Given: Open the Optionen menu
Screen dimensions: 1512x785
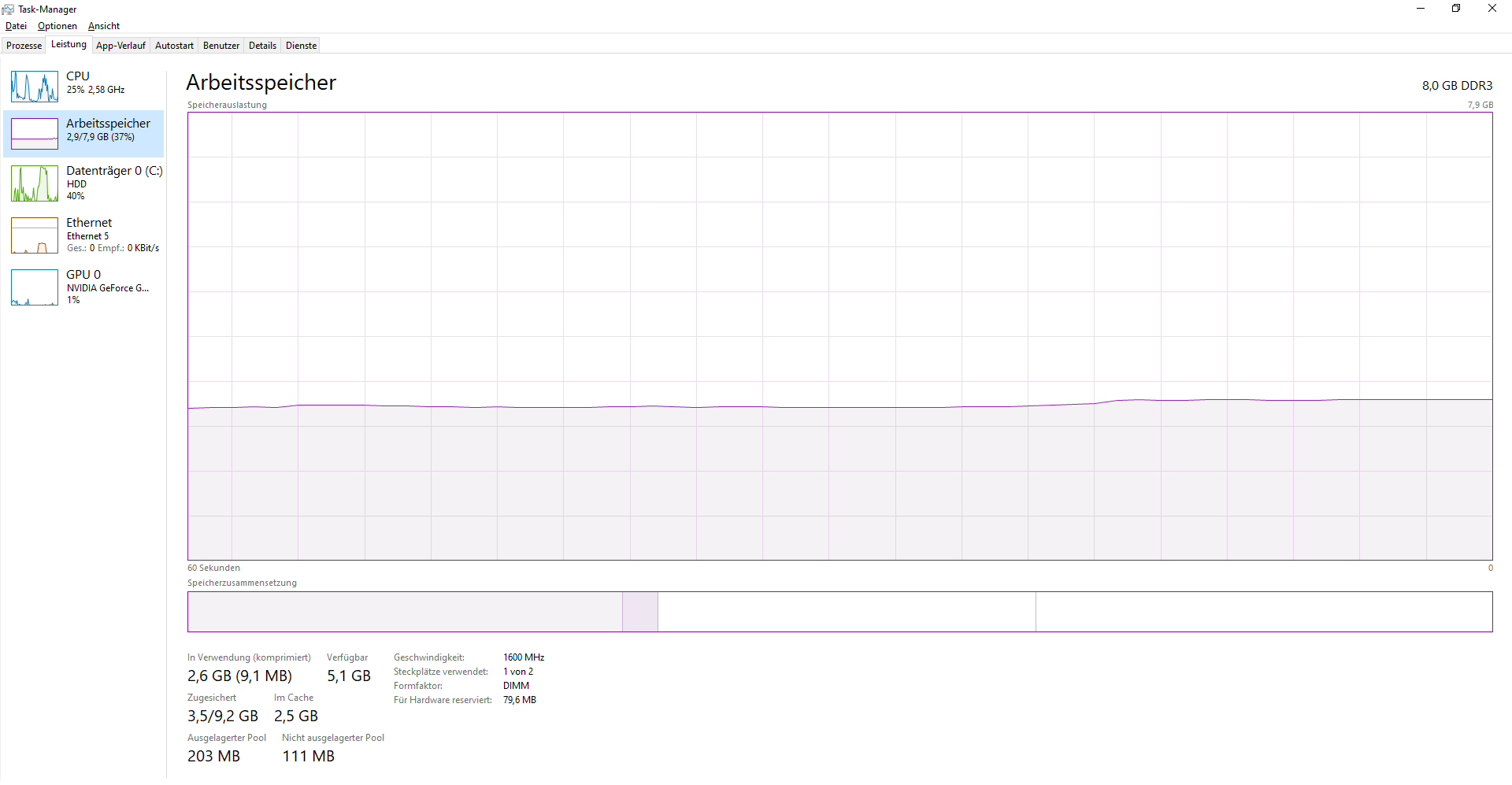Looking at the screenshot, I should pyautogui.click(x=57, y=25).
